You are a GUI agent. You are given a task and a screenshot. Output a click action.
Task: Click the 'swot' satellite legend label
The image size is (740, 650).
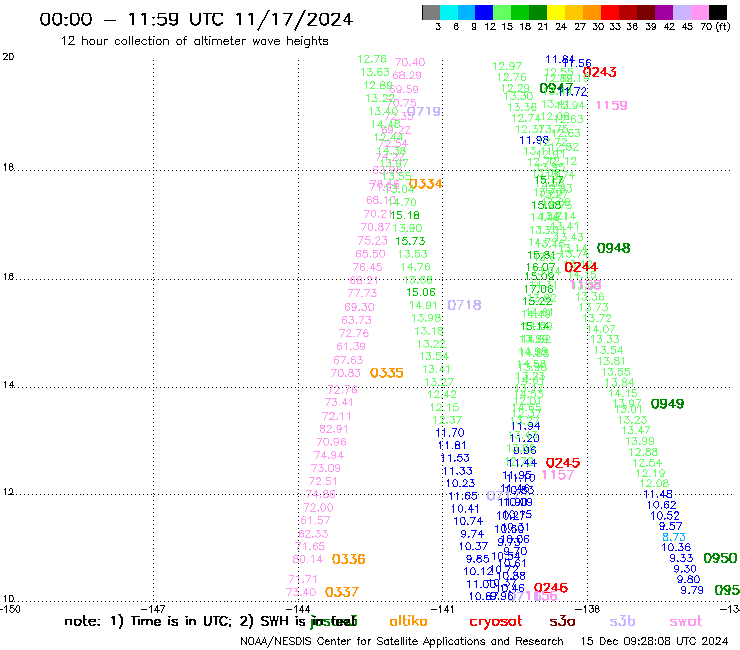click(x=686, y=621)
